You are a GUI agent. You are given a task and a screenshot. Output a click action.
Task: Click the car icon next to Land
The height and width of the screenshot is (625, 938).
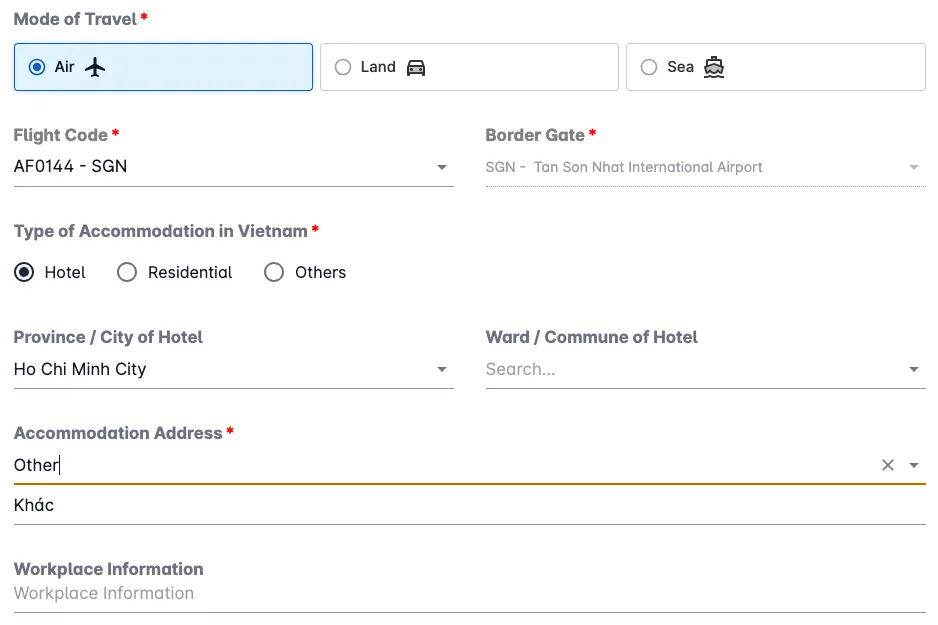click(x=416, y=68)
